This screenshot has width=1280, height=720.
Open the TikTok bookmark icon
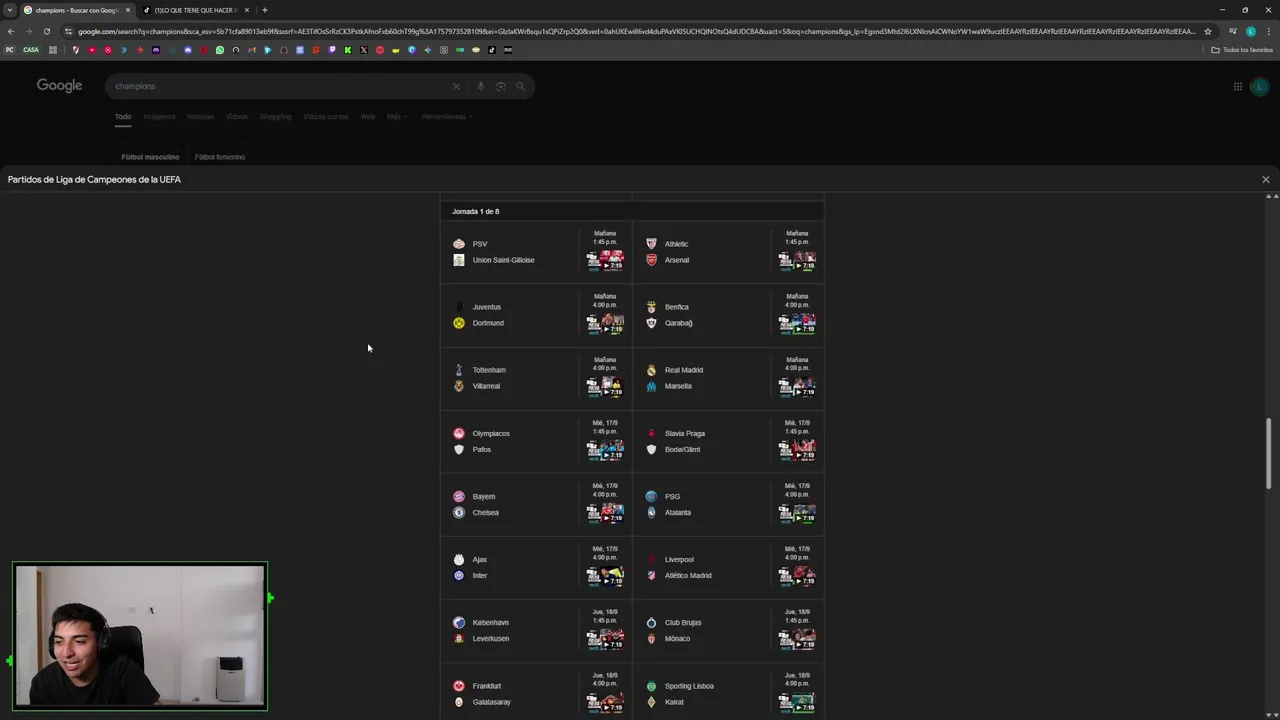pyautogui.click(x=491, y=50)
